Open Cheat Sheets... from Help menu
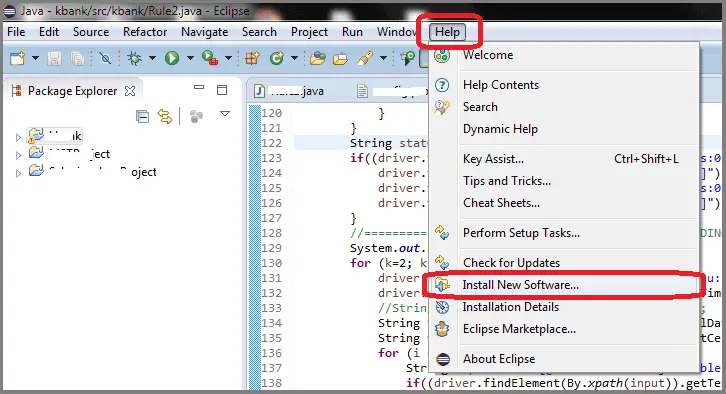 coord(564,203)
